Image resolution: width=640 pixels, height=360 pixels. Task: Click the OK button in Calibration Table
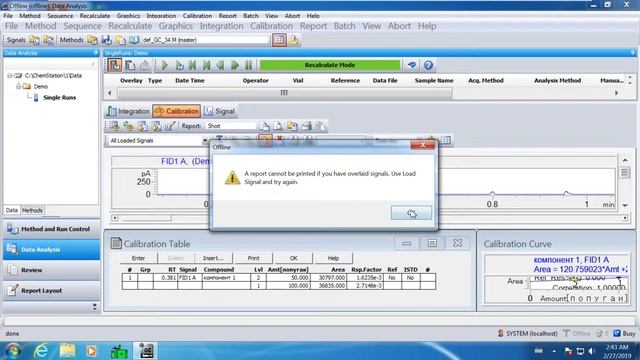point(293,258)
